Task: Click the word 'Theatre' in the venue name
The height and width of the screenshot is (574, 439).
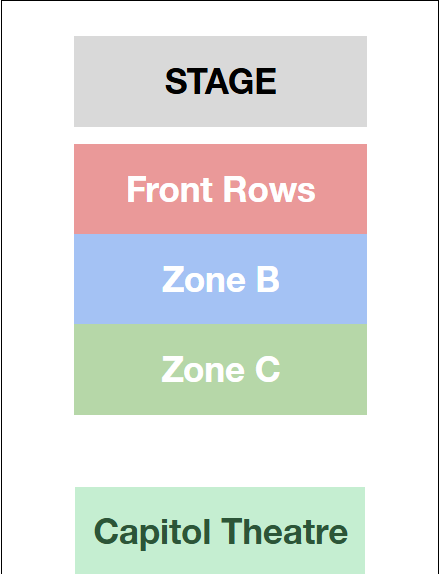Action: tap(284, 531)
